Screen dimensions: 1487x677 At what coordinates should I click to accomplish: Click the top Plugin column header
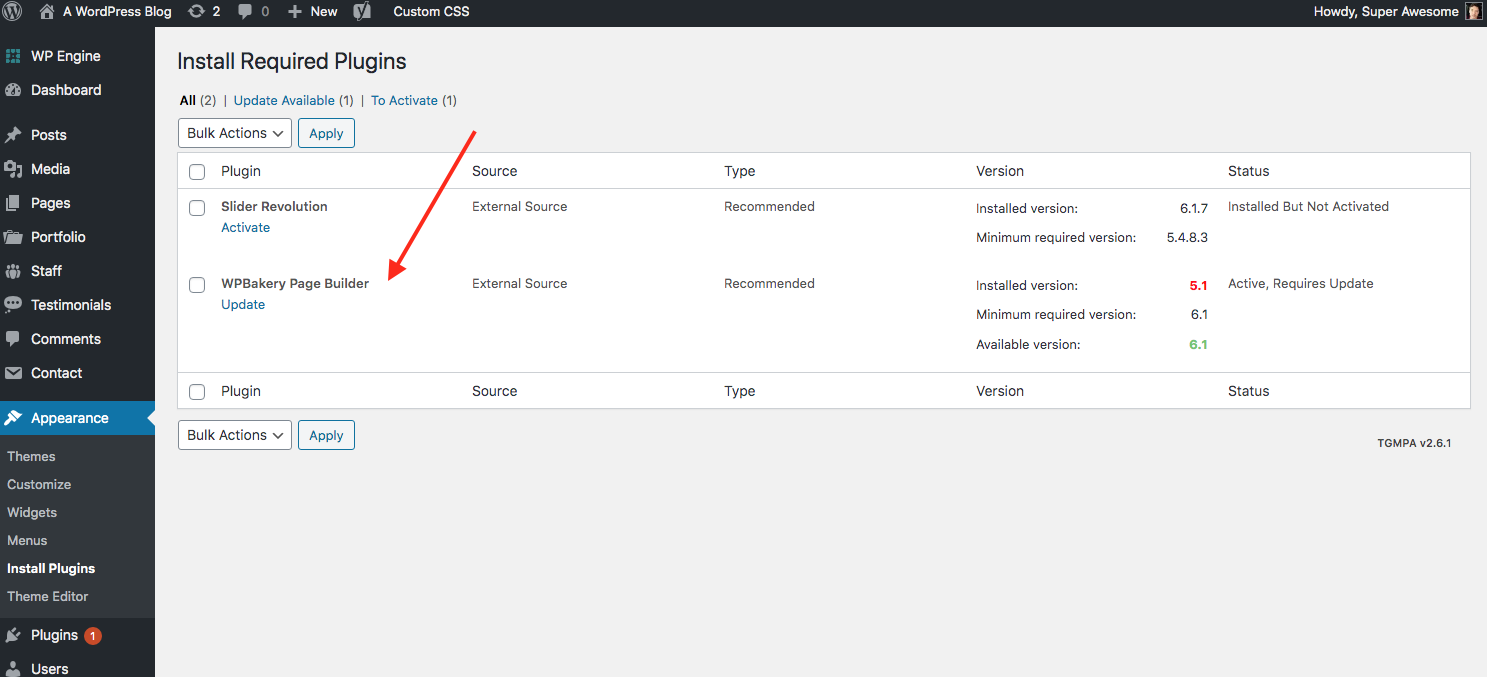pyautogui.click(x=241, y=171)
